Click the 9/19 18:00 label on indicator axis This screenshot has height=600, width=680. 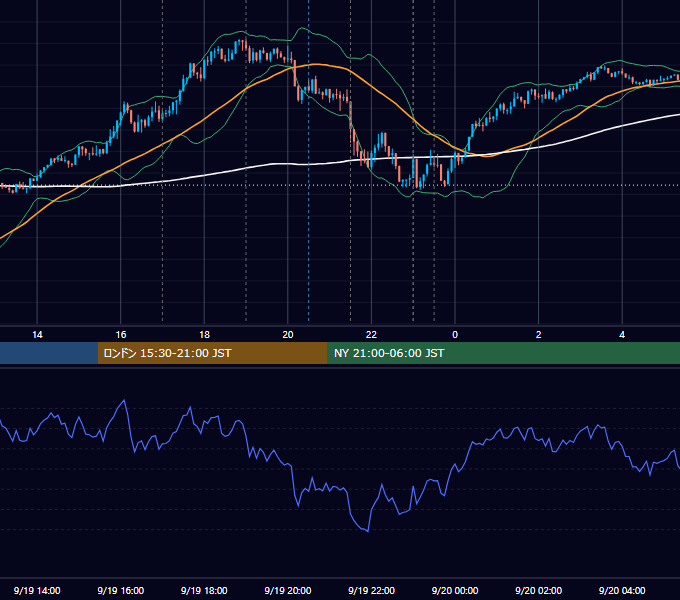coord(204,590)
